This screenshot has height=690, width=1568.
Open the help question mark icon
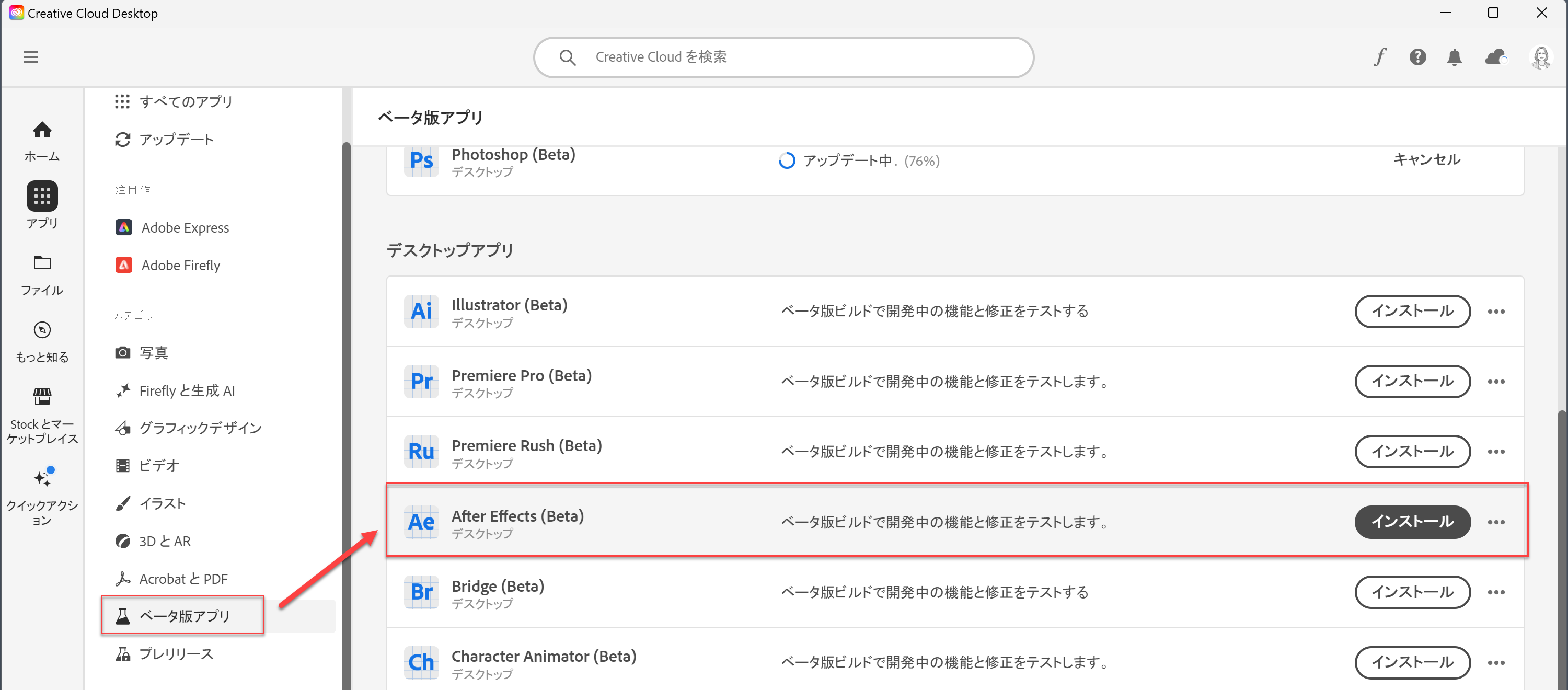(1417, 56)
